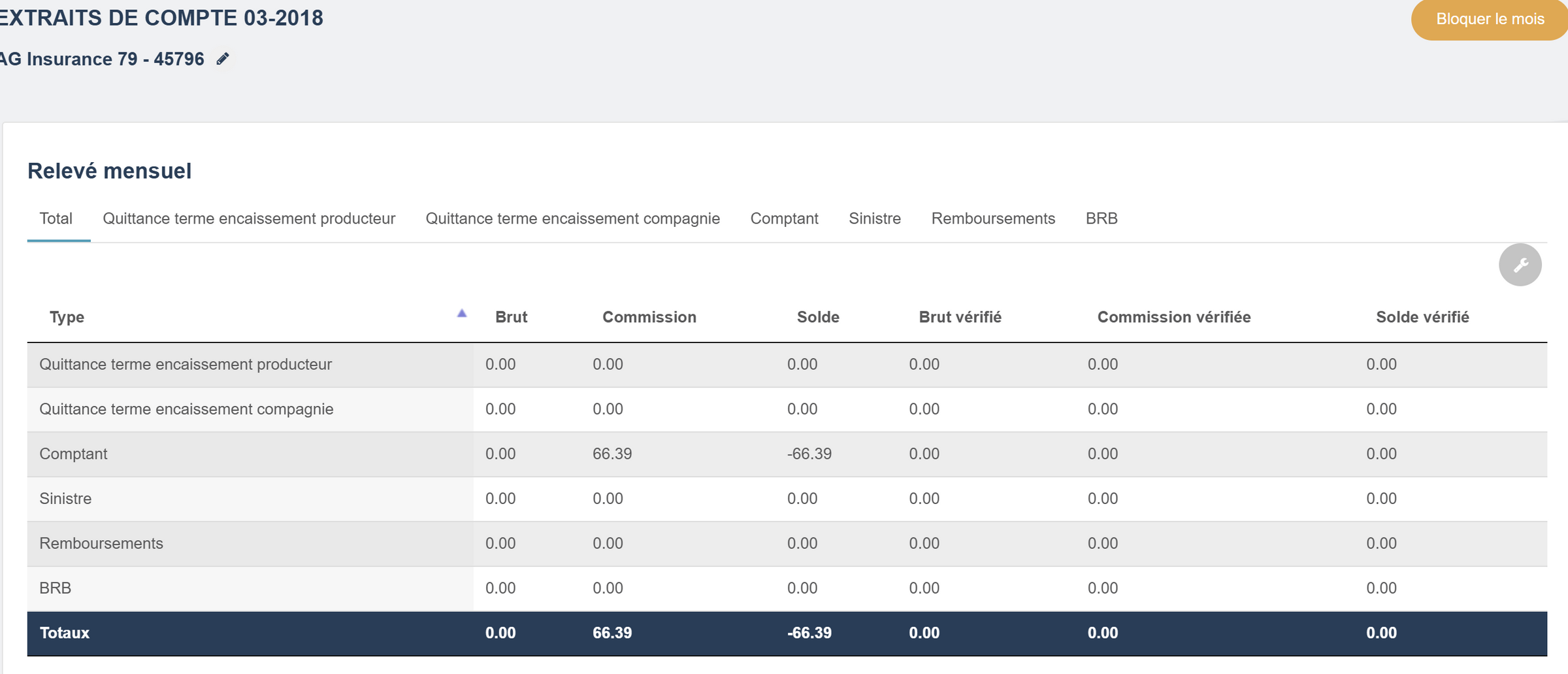1568x674 pixels.
Task: Click the pencil edit icon beside AG Insurance
Action: click(x=223, y=59)
